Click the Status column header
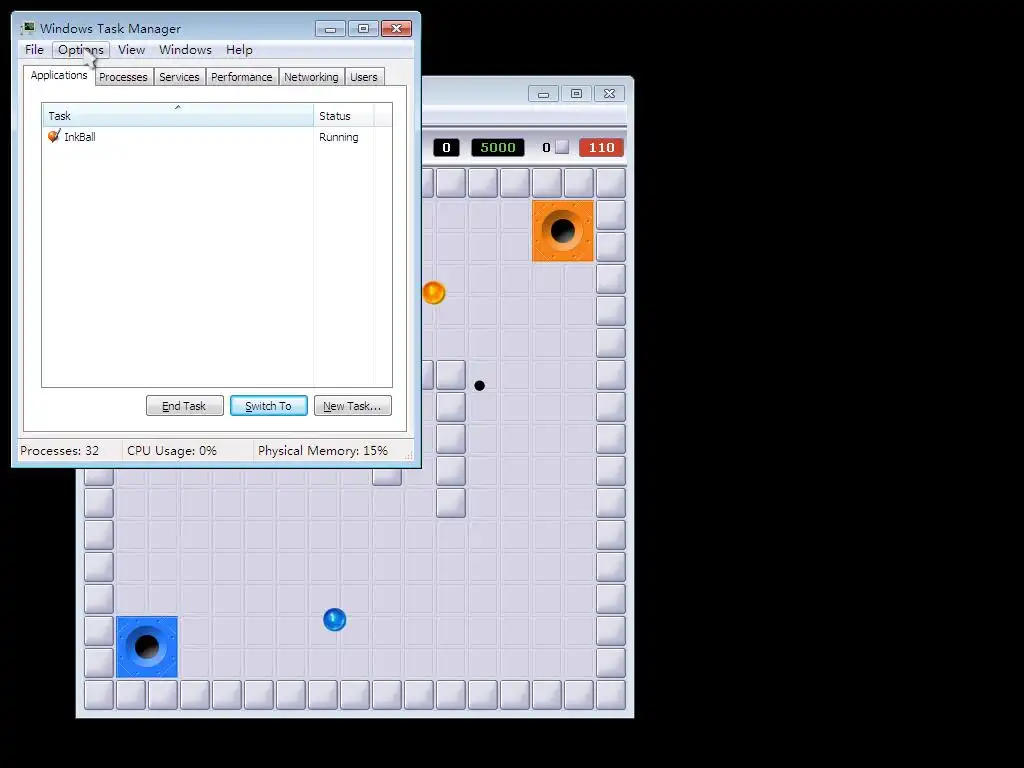This screenshot has height=768, width=1024. [344, 116]
